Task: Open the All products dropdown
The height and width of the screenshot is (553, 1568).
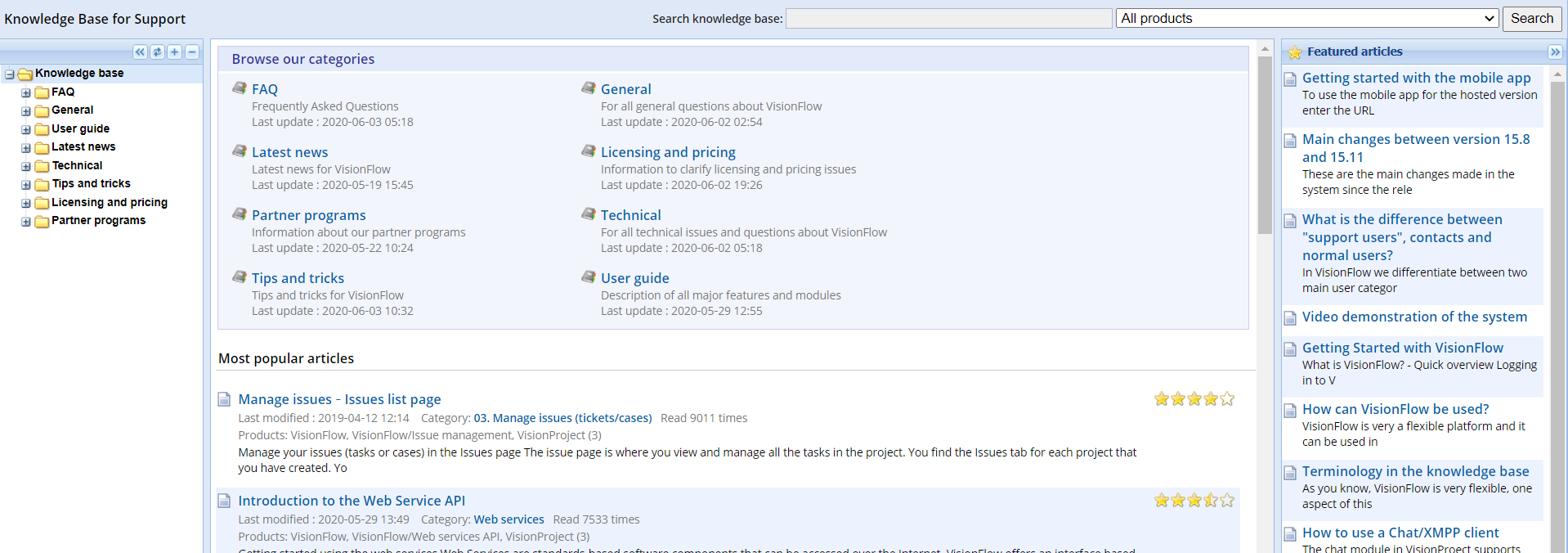Action: [x=1307, y=18]
